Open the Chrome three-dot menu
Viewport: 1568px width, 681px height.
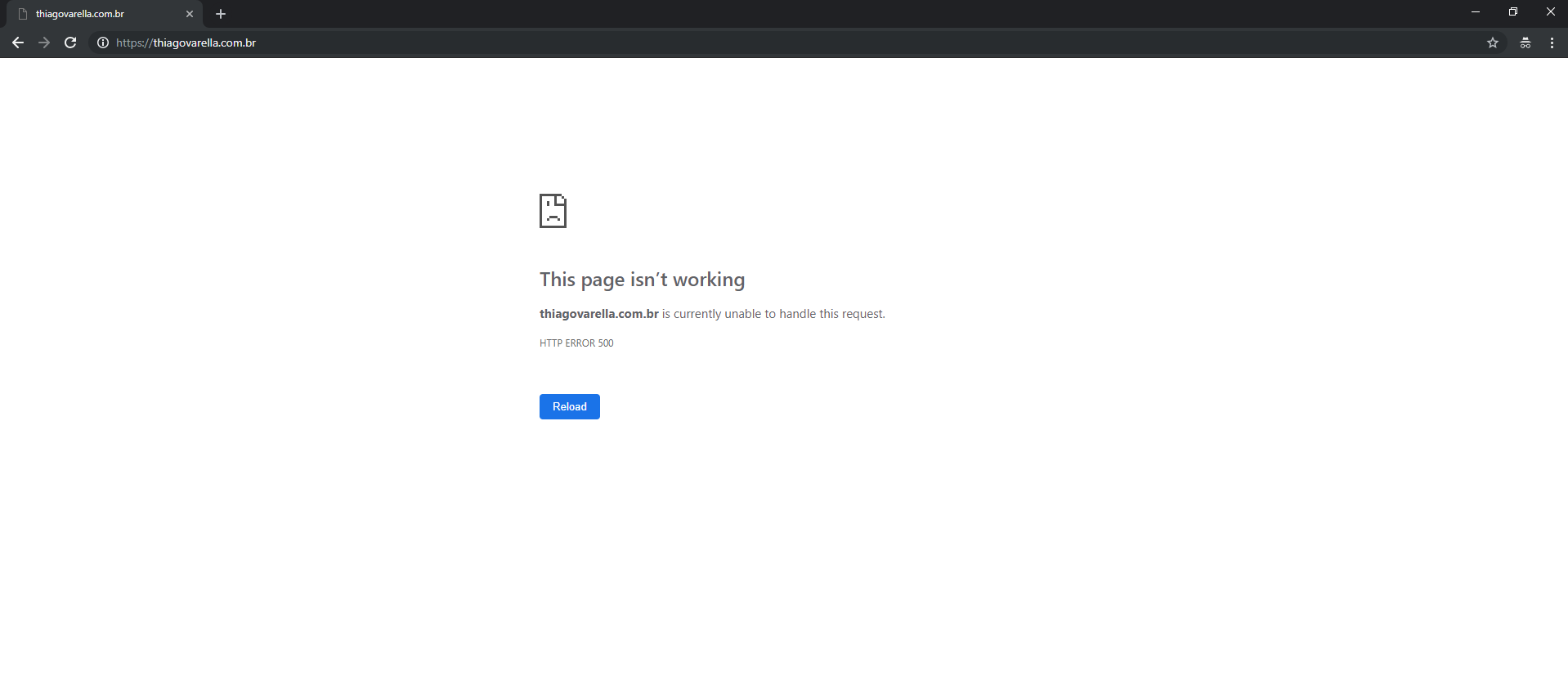pyautogui.click(x=1552, y=43)
